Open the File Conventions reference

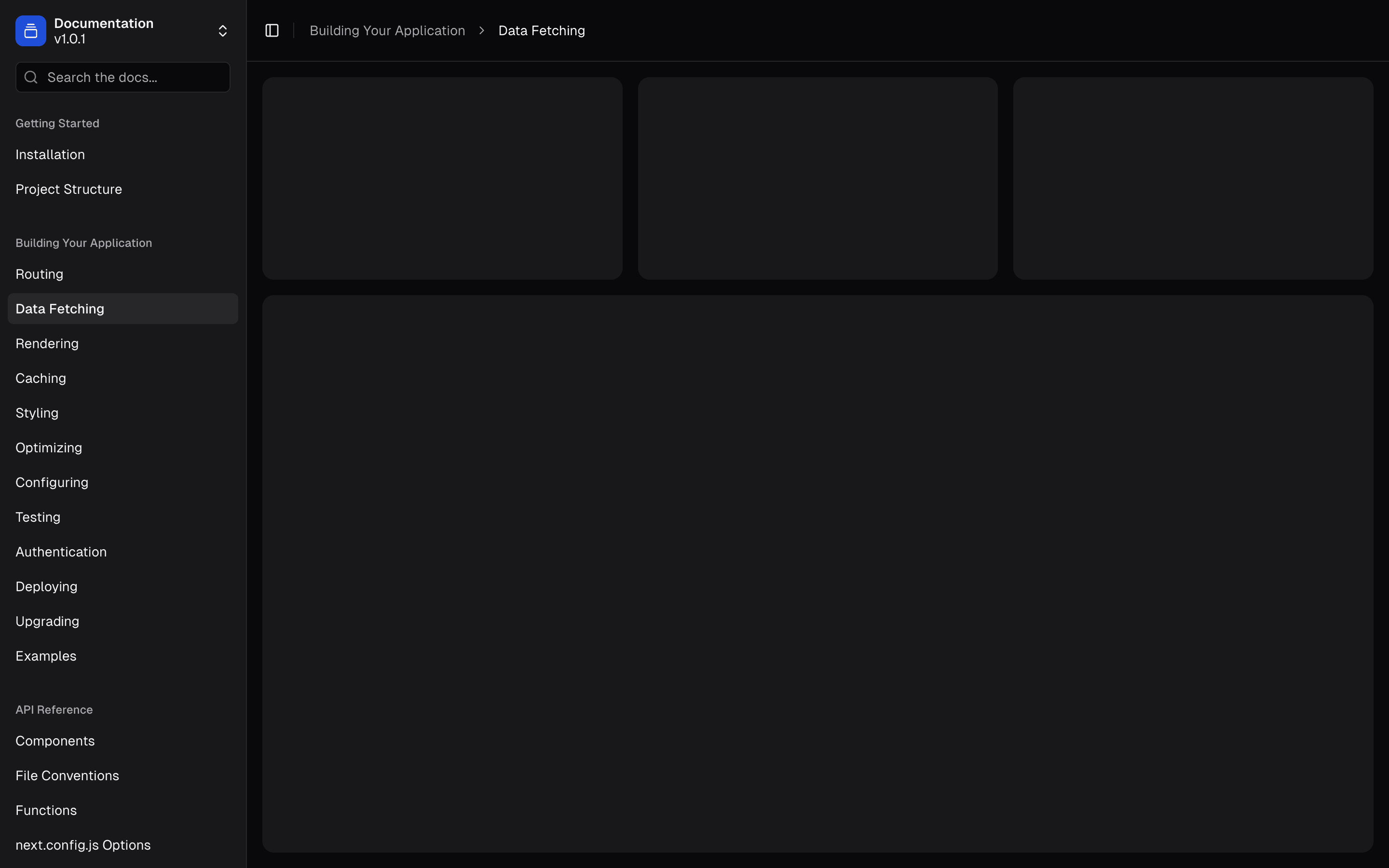[x=67, y=775]
